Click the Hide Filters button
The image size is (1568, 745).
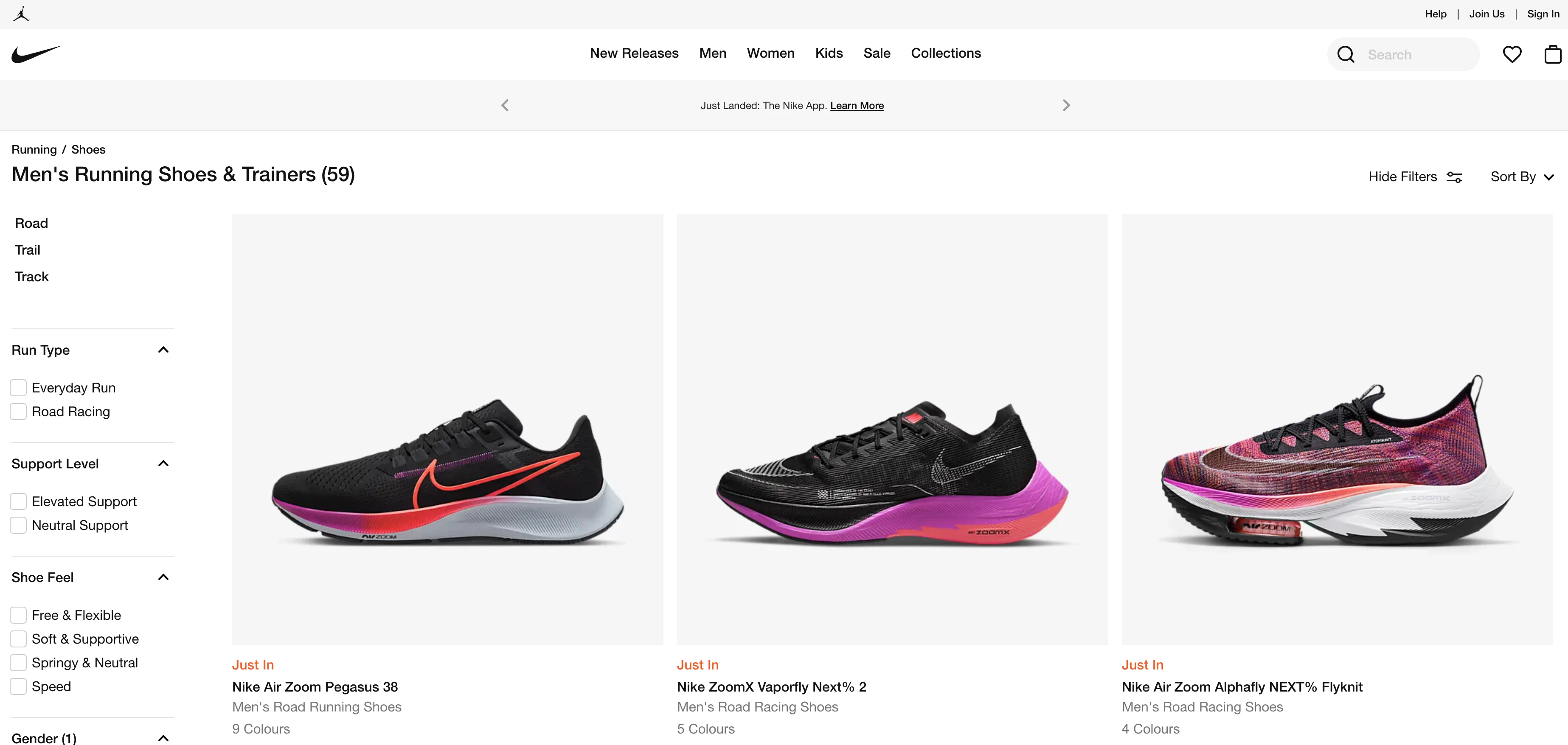1415,176
